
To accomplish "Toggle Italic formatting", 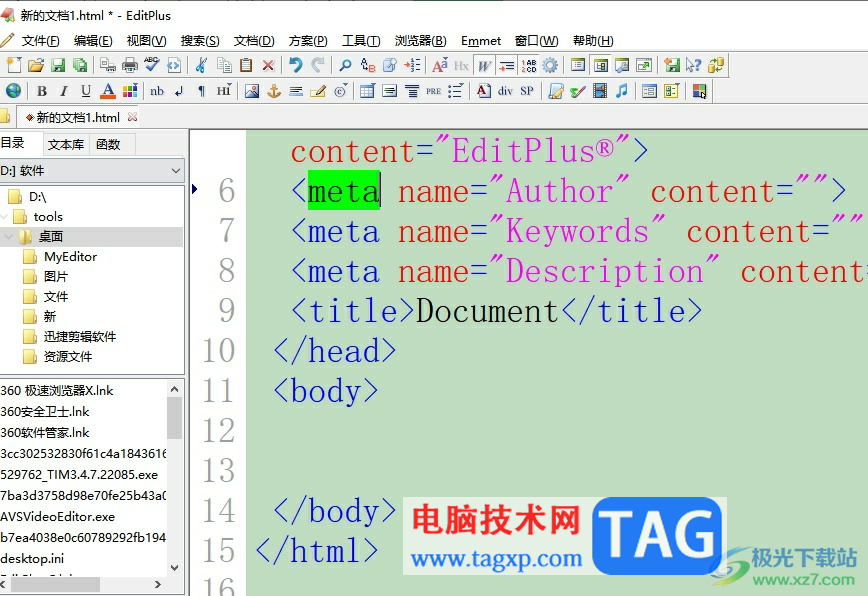I will click(x=64, y=91).
